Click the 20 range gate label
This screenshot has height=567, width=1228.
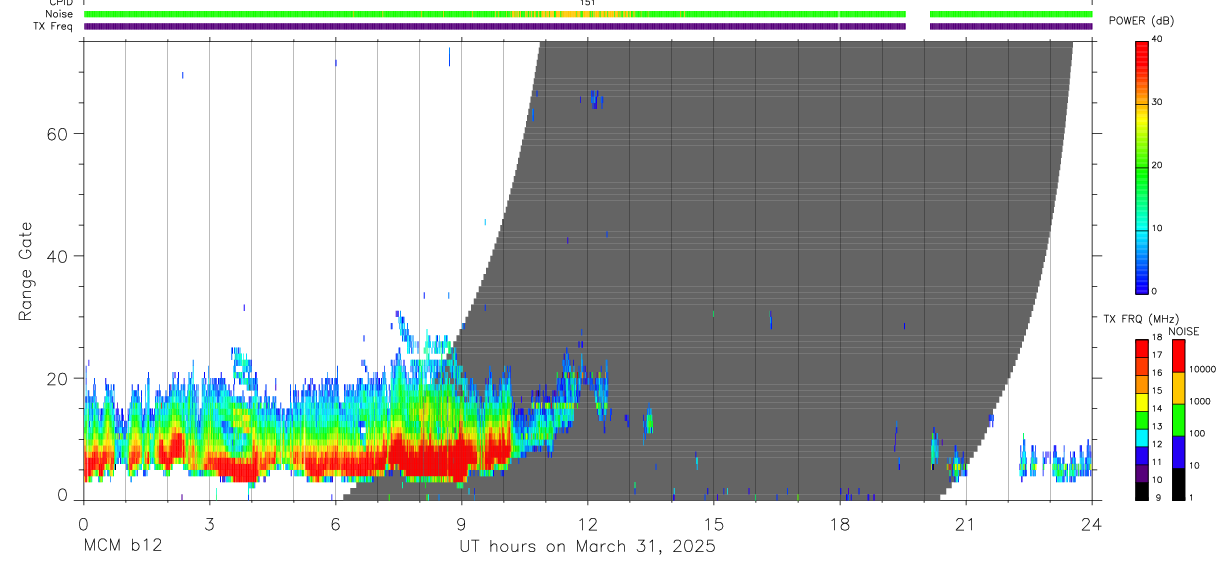pyautogui.click(x=55, y=379)
